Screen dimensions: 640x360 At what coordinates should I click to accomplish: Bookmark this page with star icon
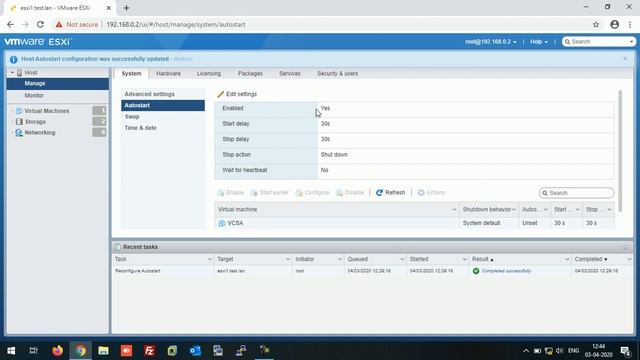596,24
